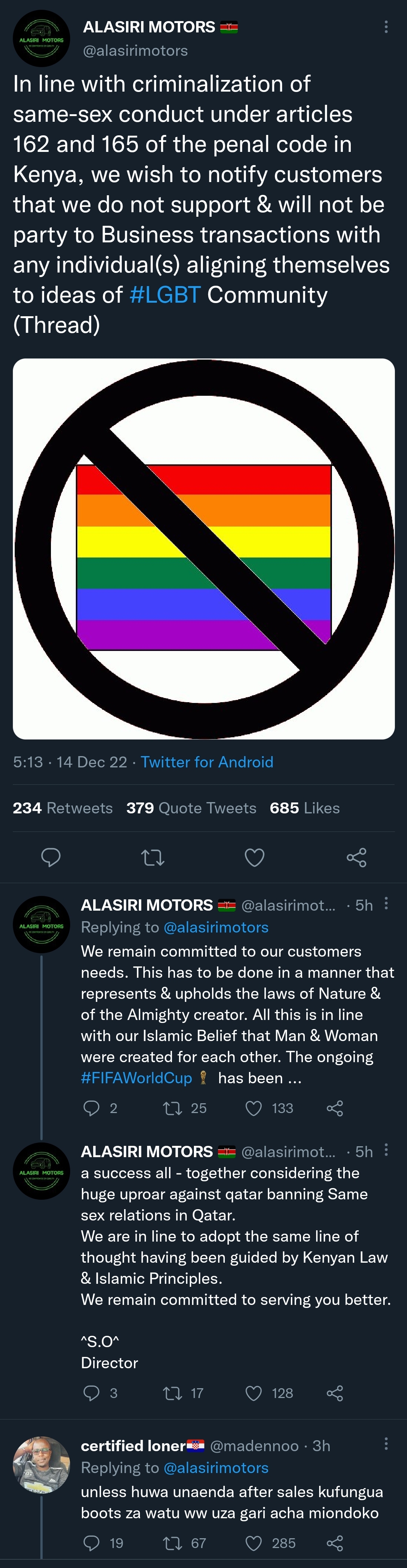Open certified loner's profile picture
The width and height of the screenshot is (407, 1568).
coord(41,1465)
